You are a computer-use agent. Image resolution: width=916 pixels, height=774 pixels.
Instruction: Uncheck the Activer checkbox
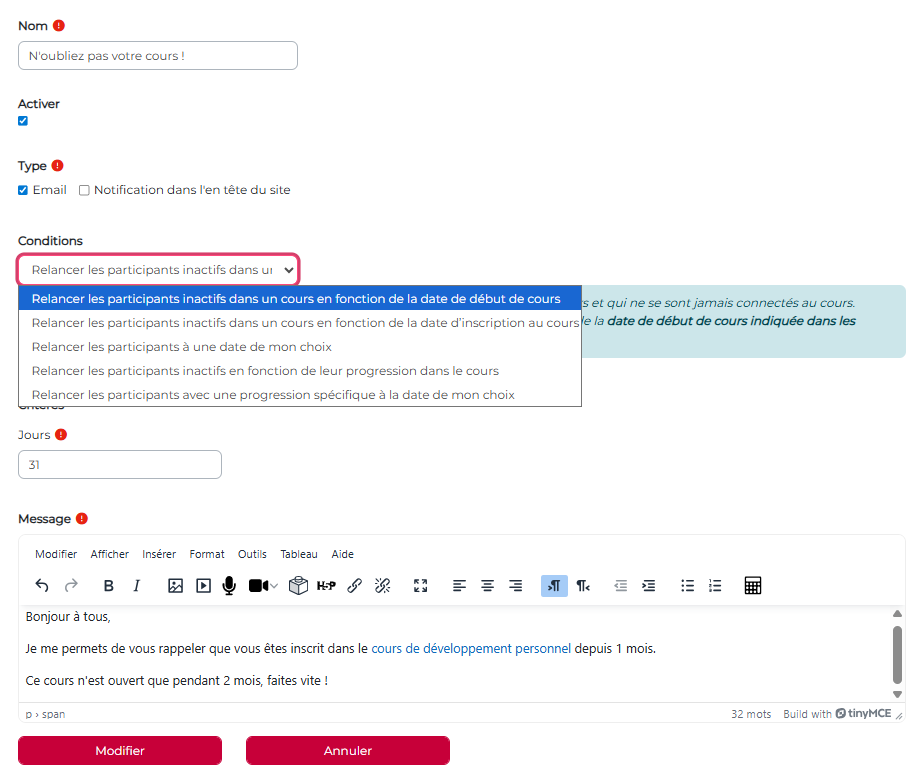(23, 121)
